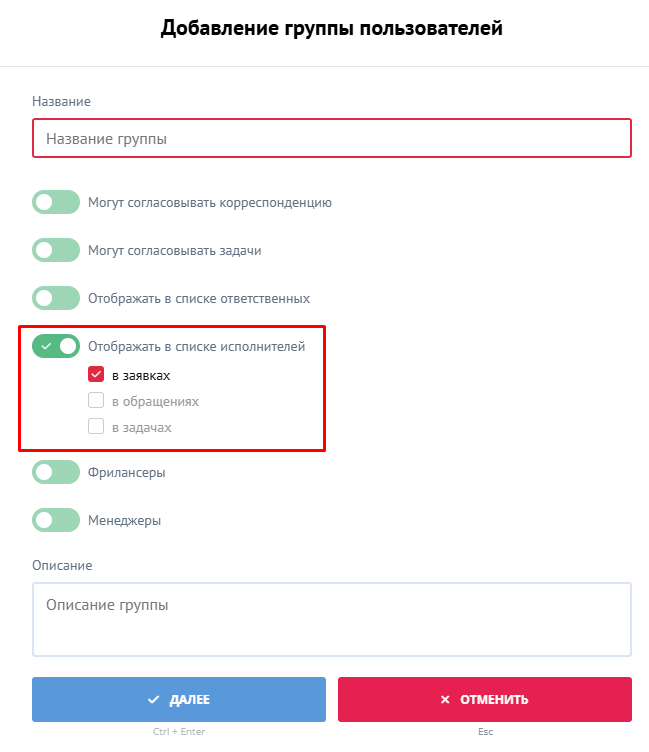Turn on Отображать в списке ответственных
The image size is (649, 752).
[56, 298]
